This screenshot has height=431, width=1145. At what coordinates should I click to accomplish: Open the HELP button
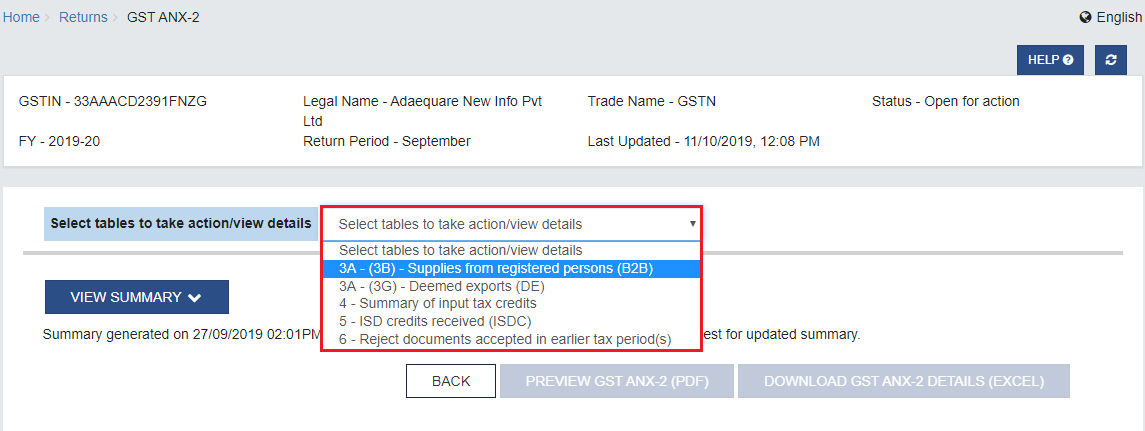(x=1050, y=60)
